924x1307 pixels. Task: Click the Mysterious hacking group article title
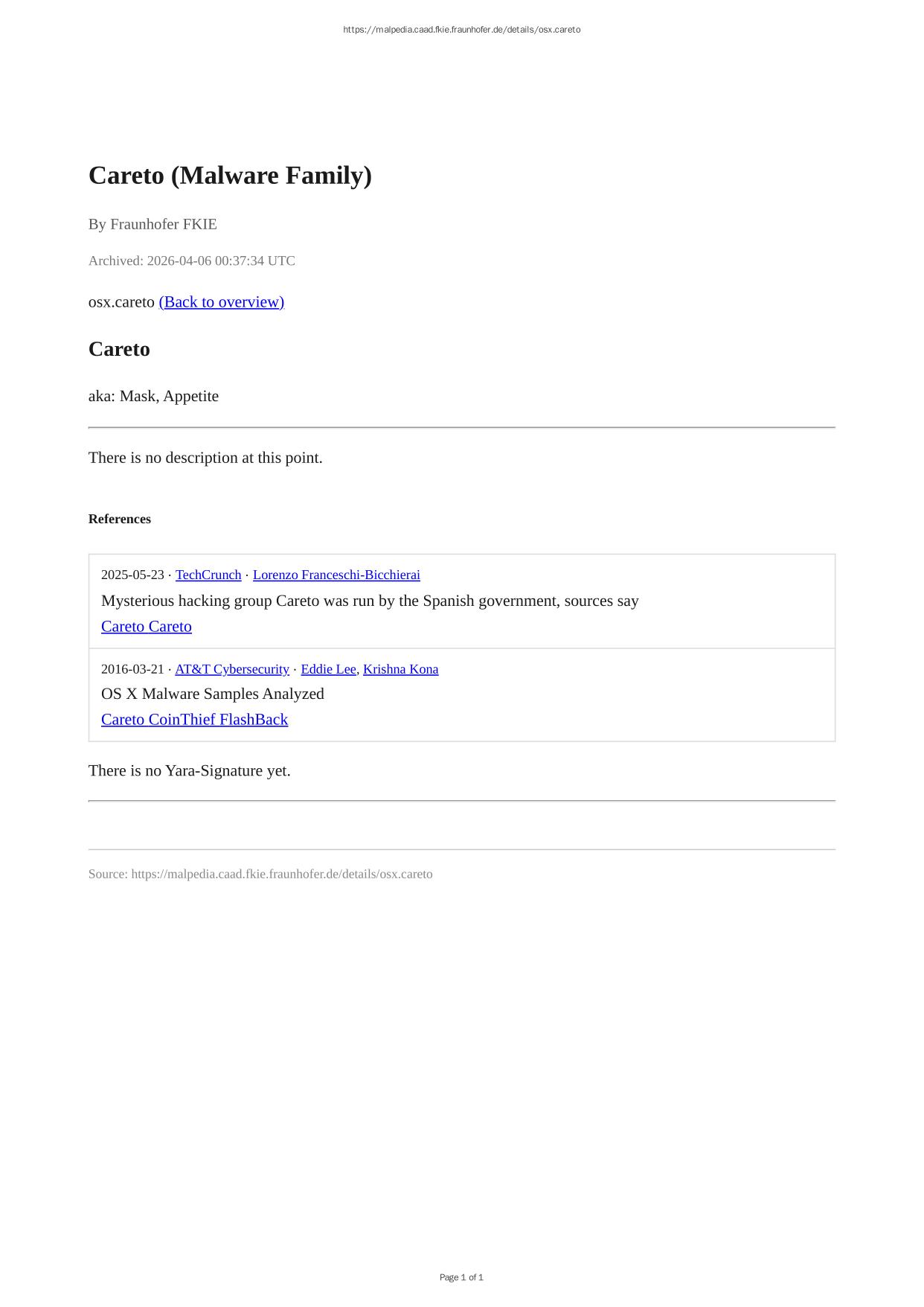point(370,601)
